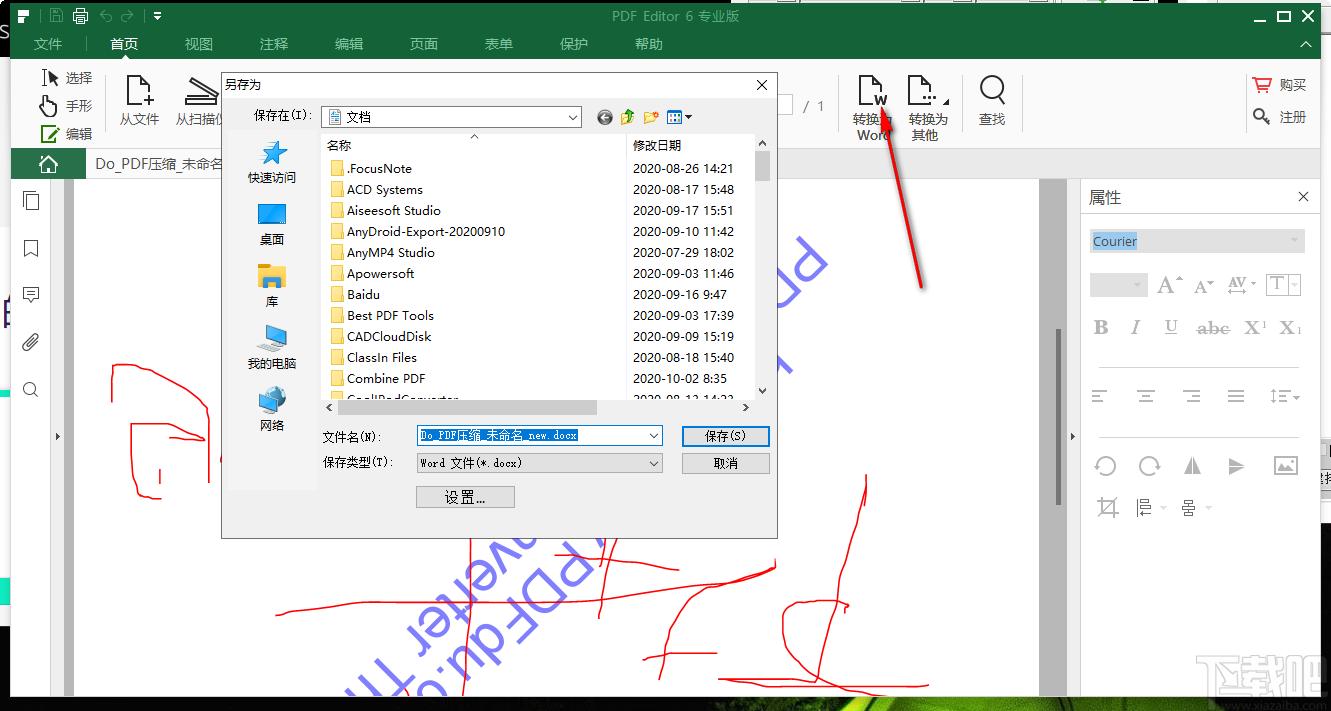Set text alignment to right
Image resolution: width=1331 pixels, height=711 pixels.
tap(1191, 396)
